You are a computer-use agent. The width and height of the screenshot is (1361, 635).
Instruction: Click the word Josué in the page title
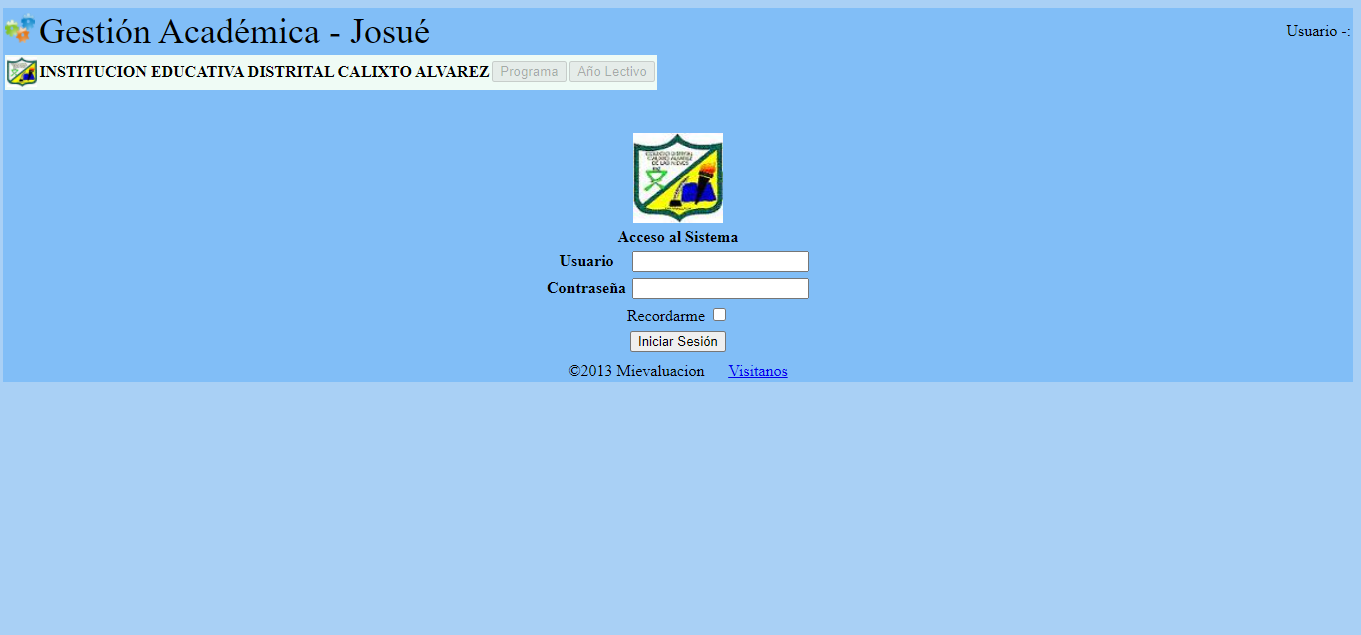click(390, 32)
